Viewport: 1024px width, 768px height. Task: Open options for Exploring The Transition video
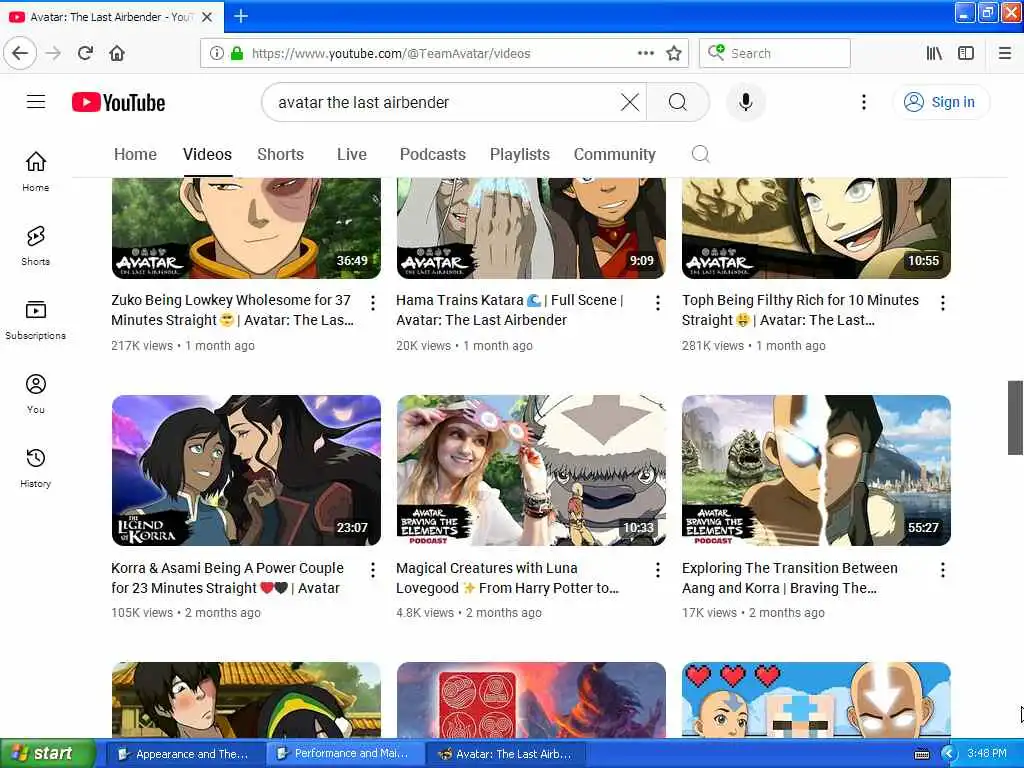(x=942, y=570)
